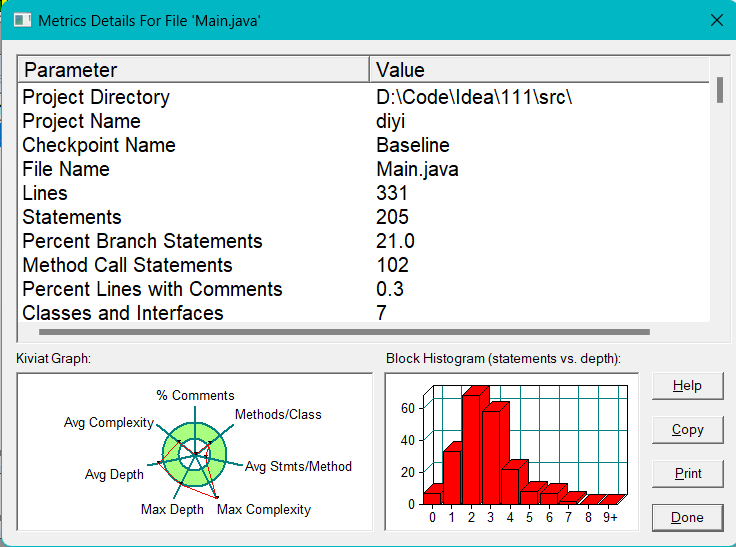Click the Methods/Class axis label
This screenshot has height=547, width=736.
click(x=278, y=414)
